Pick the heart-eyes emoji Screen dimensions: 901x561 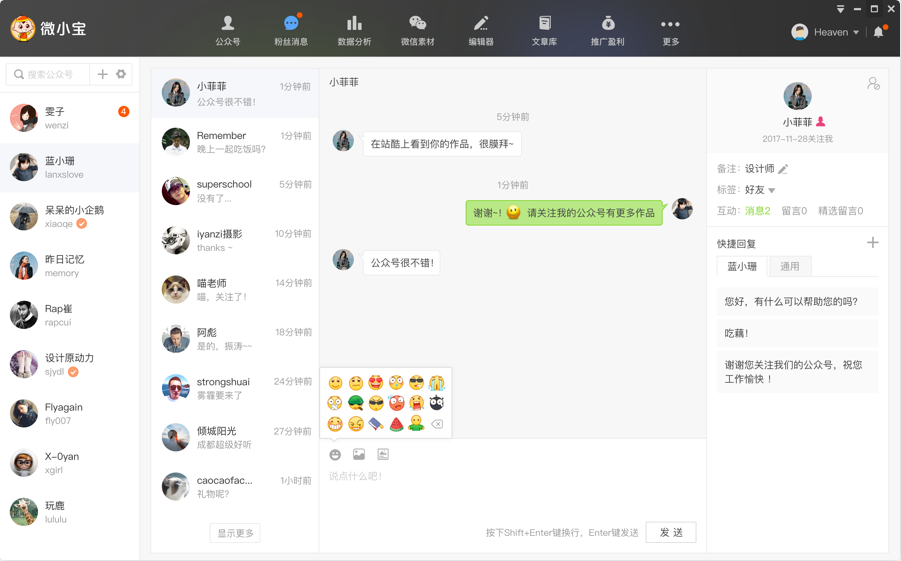coord(376,382)
